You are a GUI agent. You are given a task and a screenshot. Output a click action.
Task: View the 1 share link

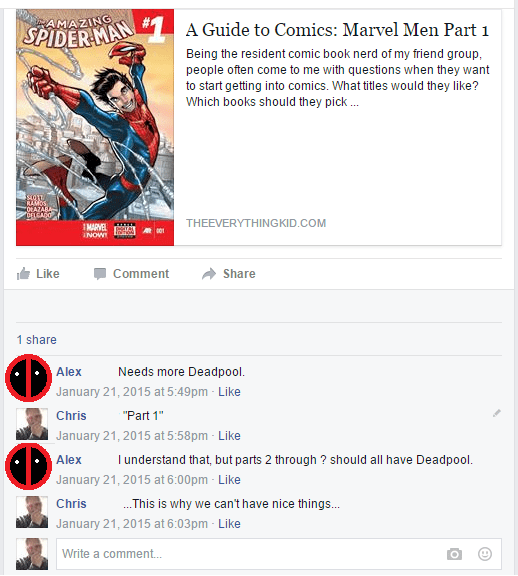pyautogui.click(x=36, y=340)
